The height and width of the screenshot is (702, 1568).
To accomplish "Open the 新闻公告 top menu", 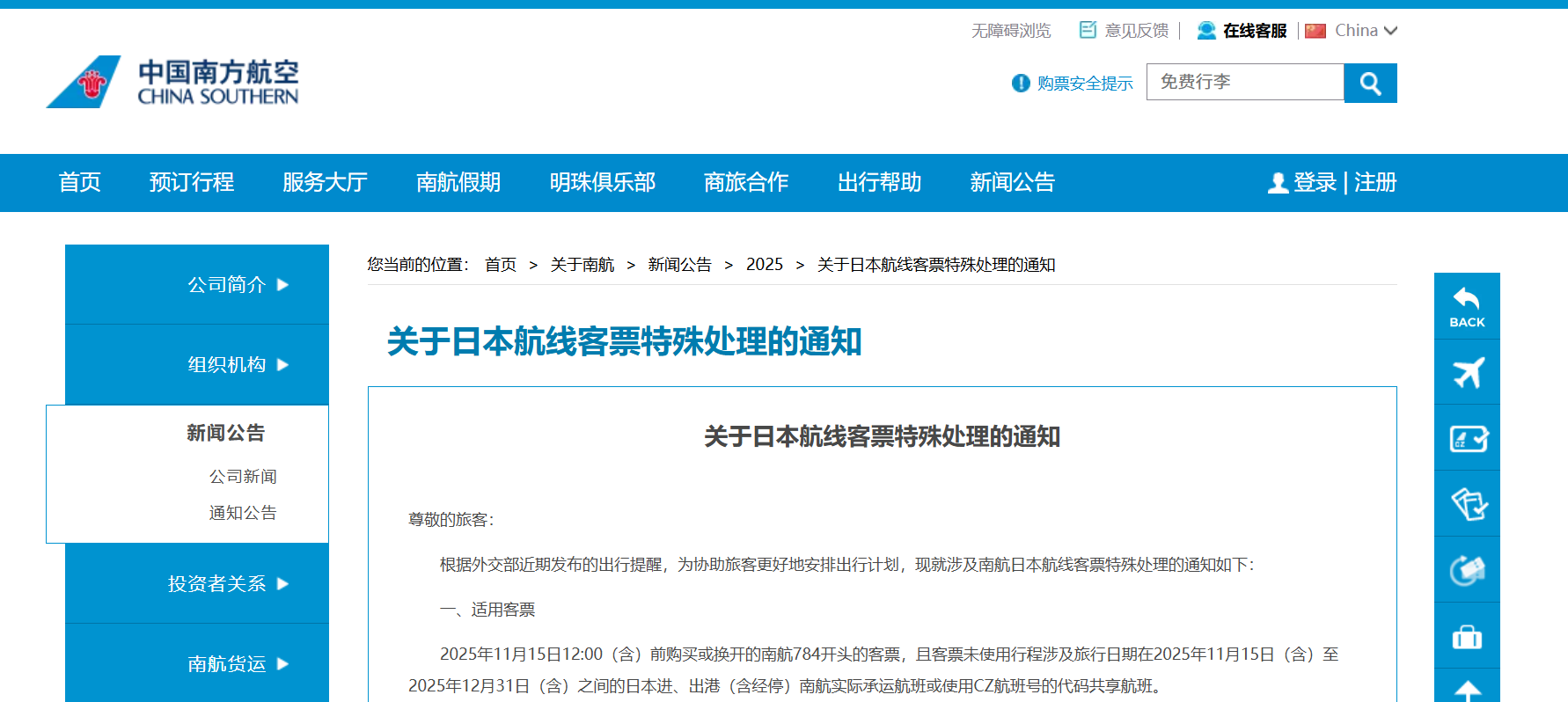I will click(1013, 182).
